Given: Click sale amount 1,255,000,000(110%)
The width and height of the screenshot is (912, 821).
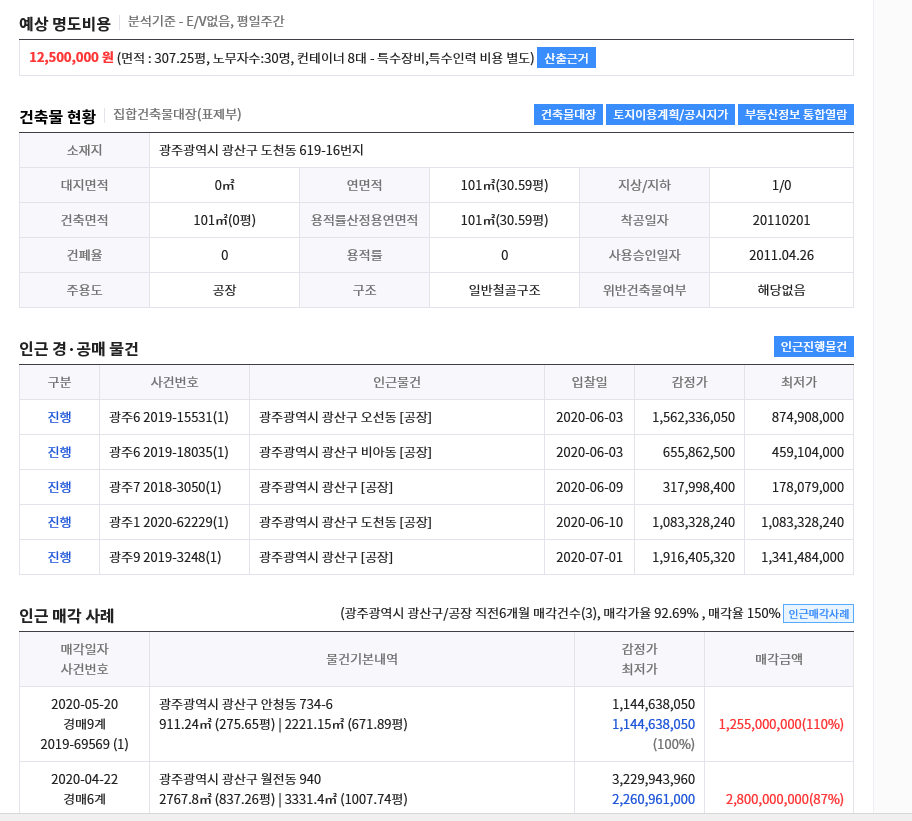Looking at the screenshot, I should point(781,724).
